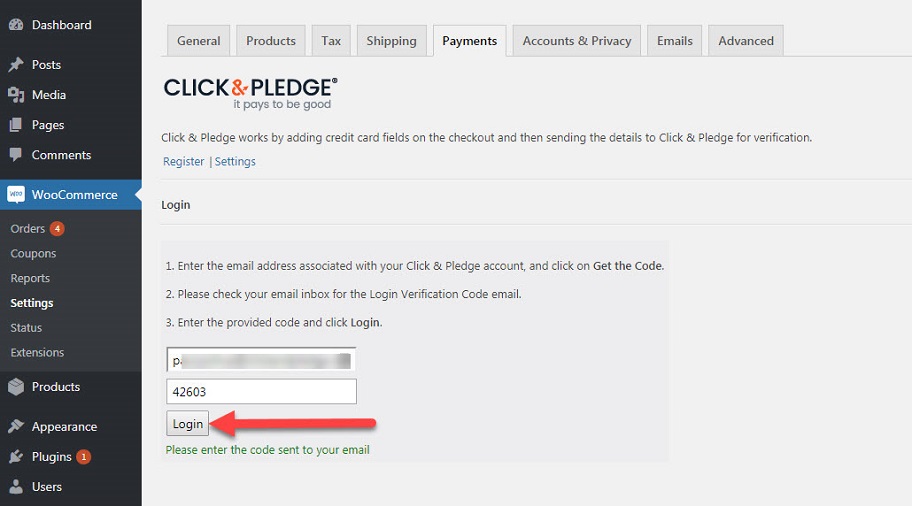This screenshot has height=506, width=912.
Task: Click the Plugins plug icon
Action: [16, 457]
